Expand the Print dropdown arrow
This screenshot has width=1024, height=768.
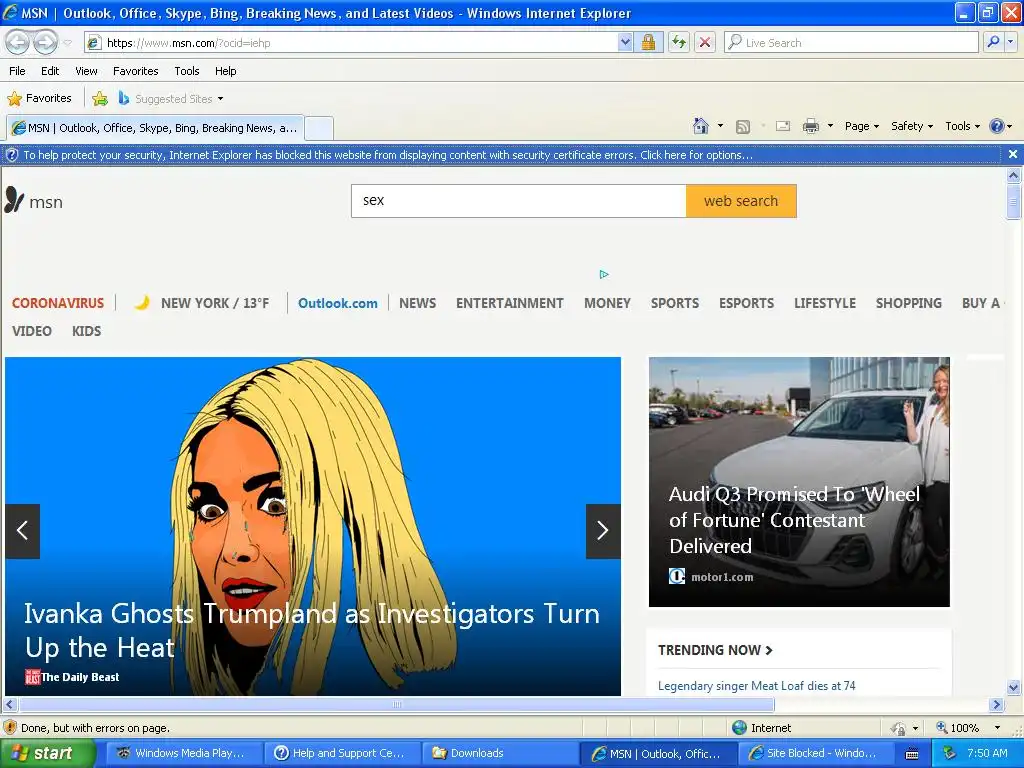coord(830,126)
